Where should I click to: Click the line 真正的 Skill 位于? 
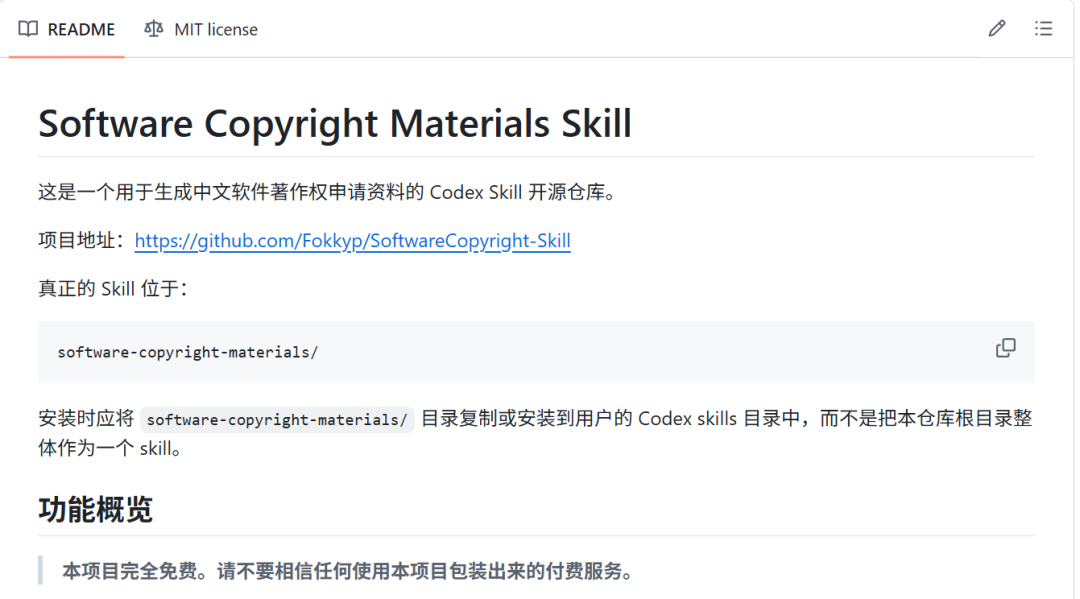pyautogui.click(x=112, y=288)
